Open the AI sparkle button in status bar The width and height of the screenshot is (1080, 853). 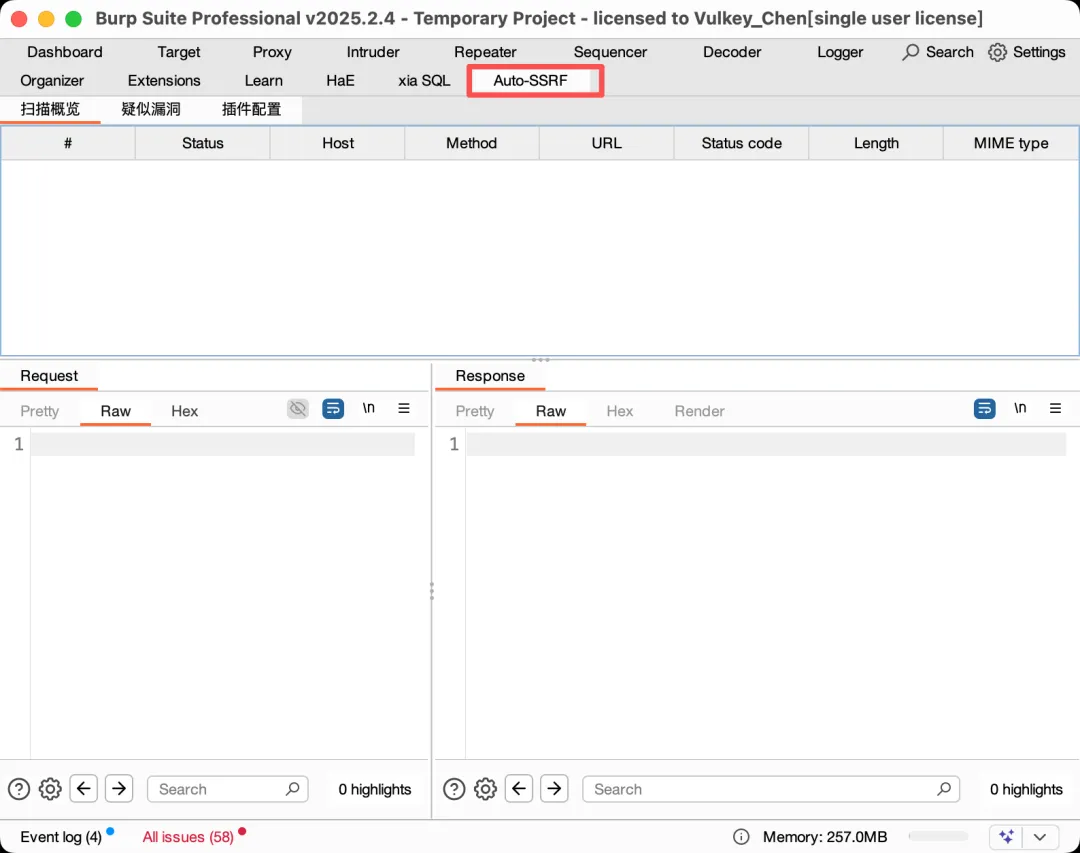1006,836
